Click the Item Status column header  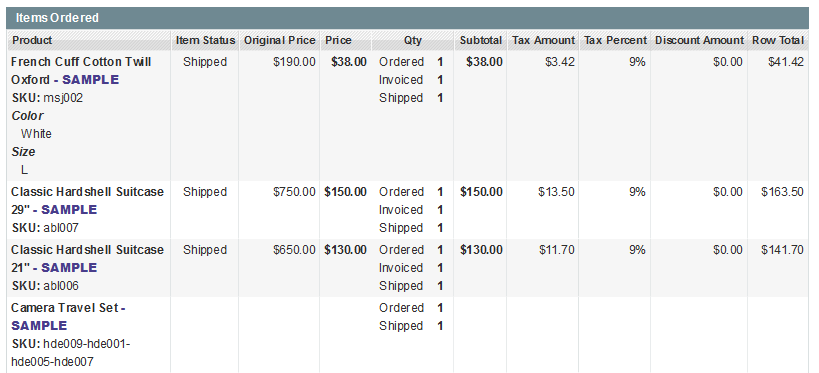pyautogui.click(x=205, y=40)
